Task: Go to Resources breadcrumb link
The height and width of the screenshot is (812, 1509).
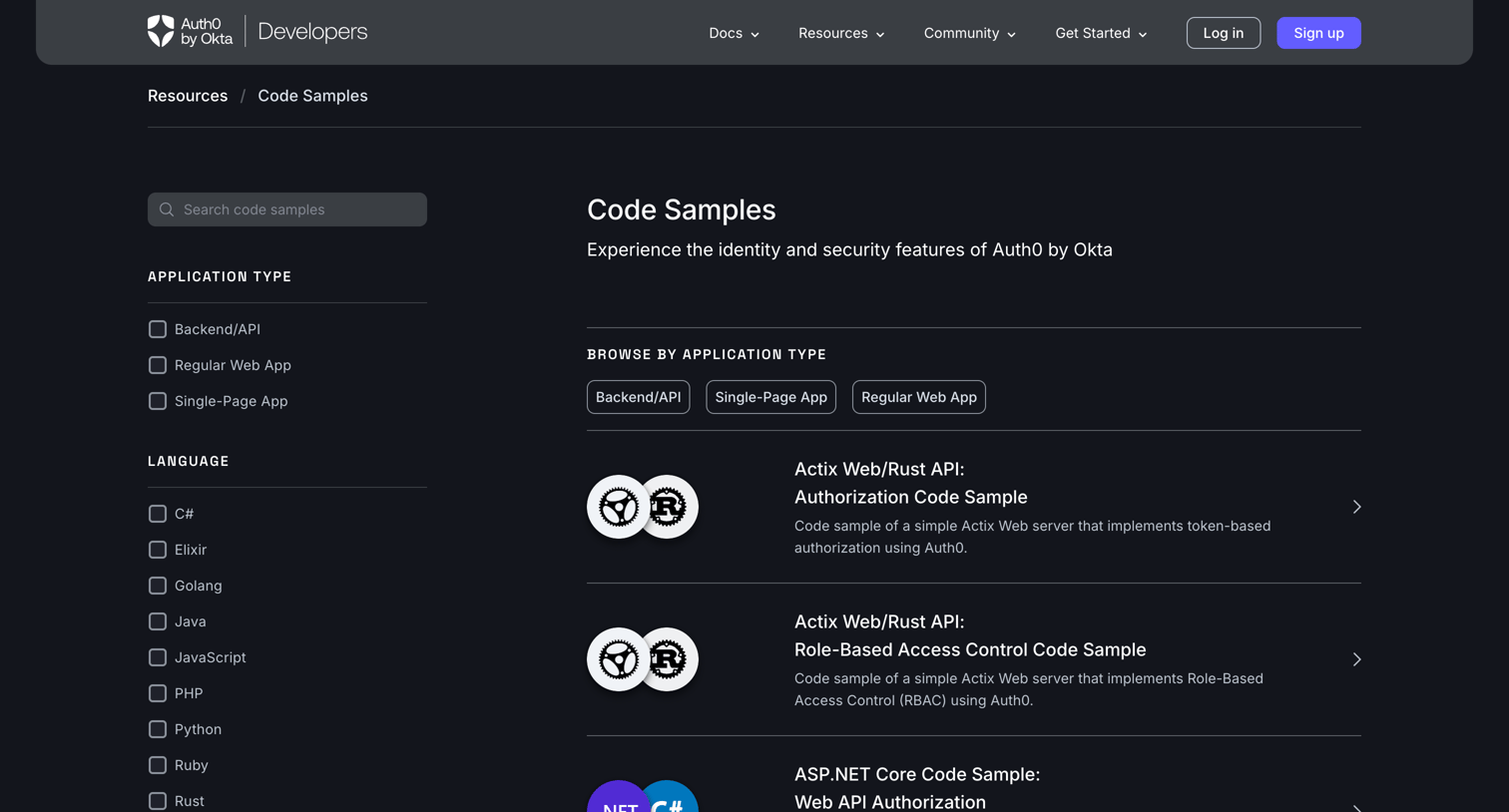Action: (x=188, y=96)
